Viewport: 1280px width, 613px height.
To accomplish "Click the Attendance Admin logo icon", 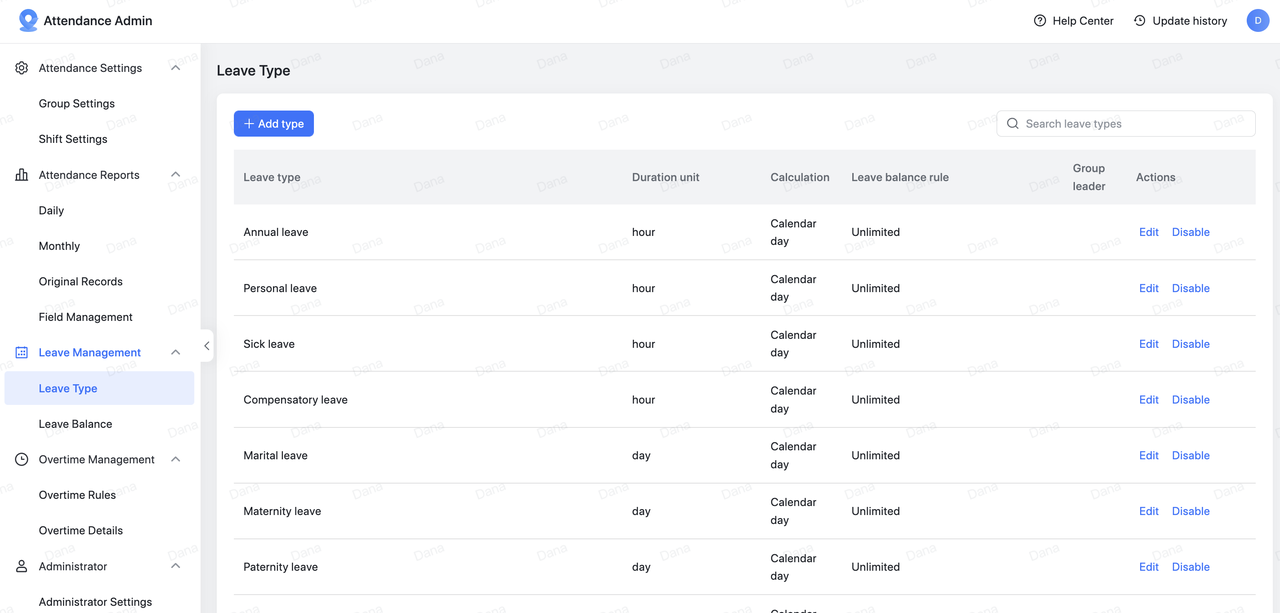I will click(28, 21).
